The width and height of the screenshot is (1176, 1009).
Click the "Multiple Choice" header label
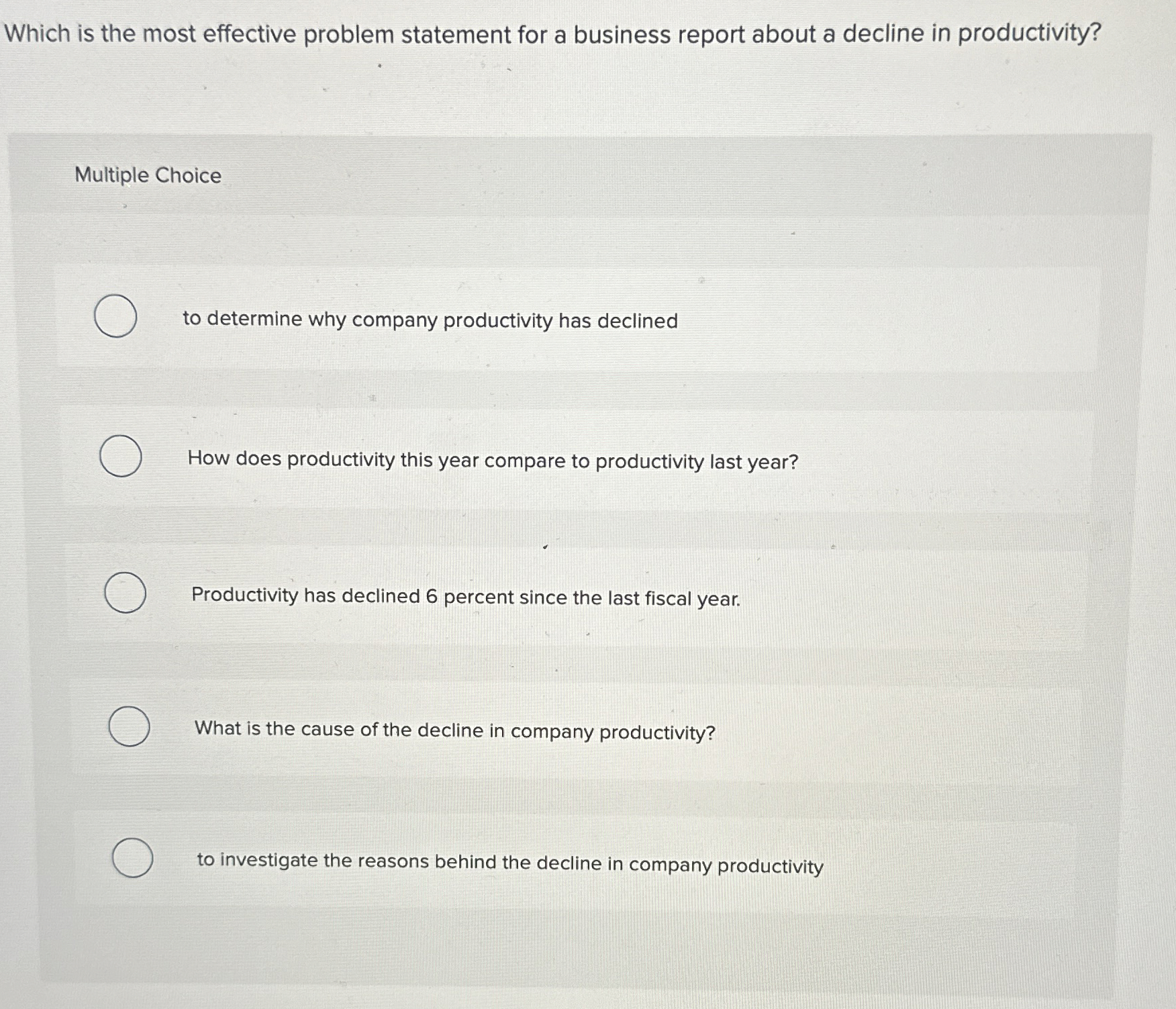point(146,176)
